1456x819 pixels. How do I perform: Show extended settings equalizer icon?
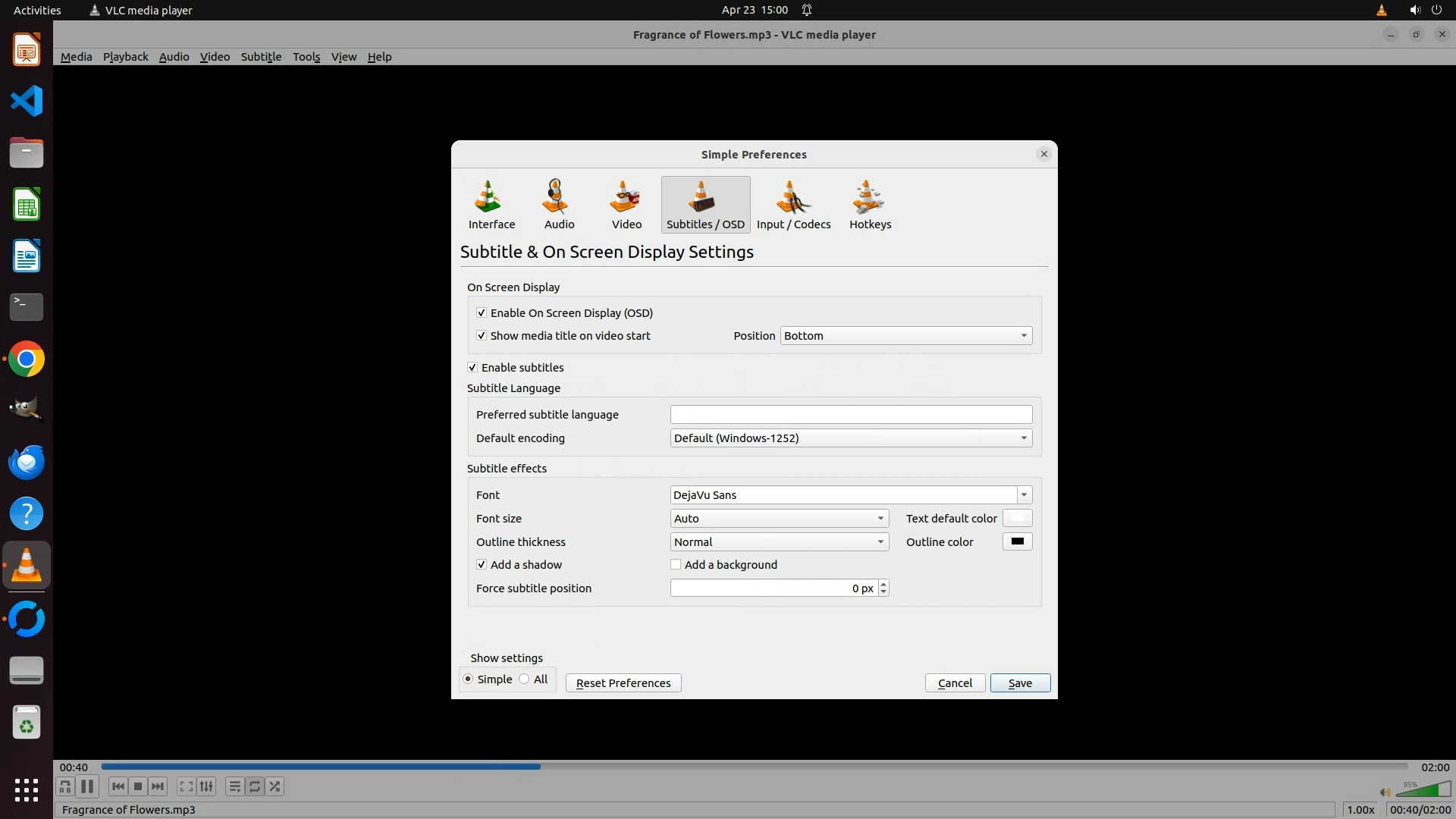click(206, 786)
